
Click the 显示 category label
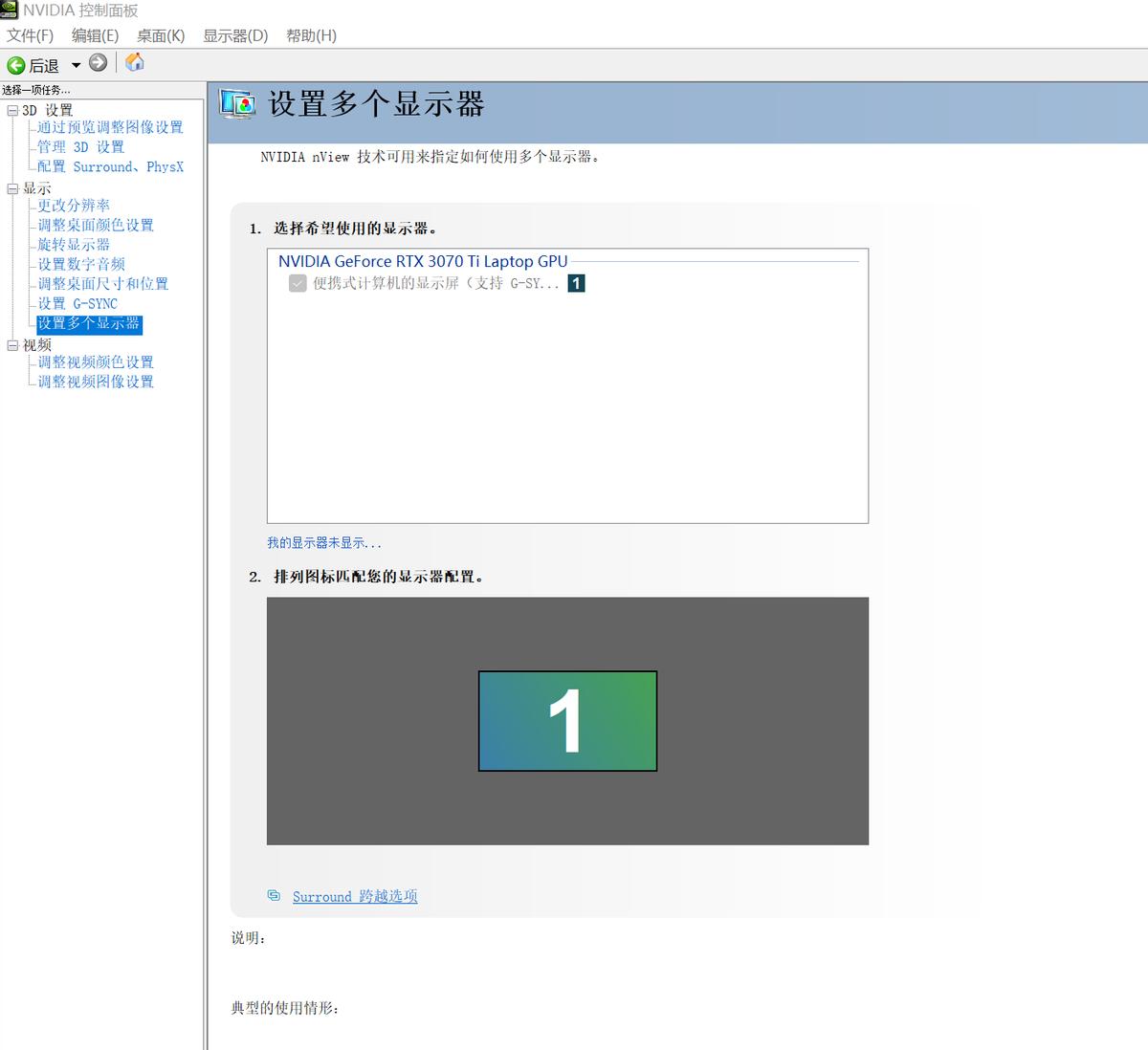tap(37, 188)
